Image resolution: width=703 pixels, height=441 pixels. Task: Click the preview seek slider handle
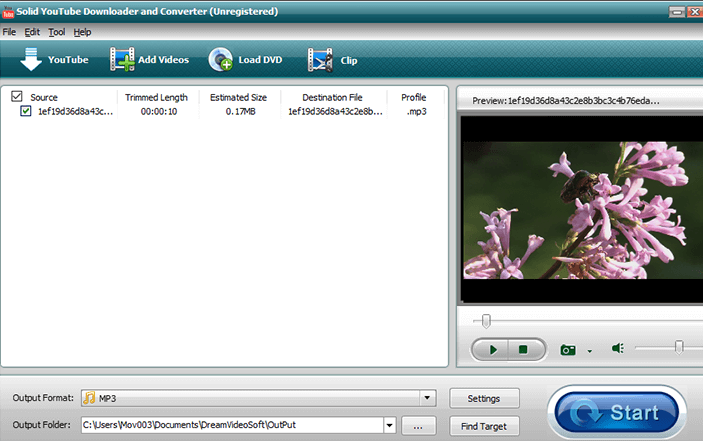click(x=486, y=321)
